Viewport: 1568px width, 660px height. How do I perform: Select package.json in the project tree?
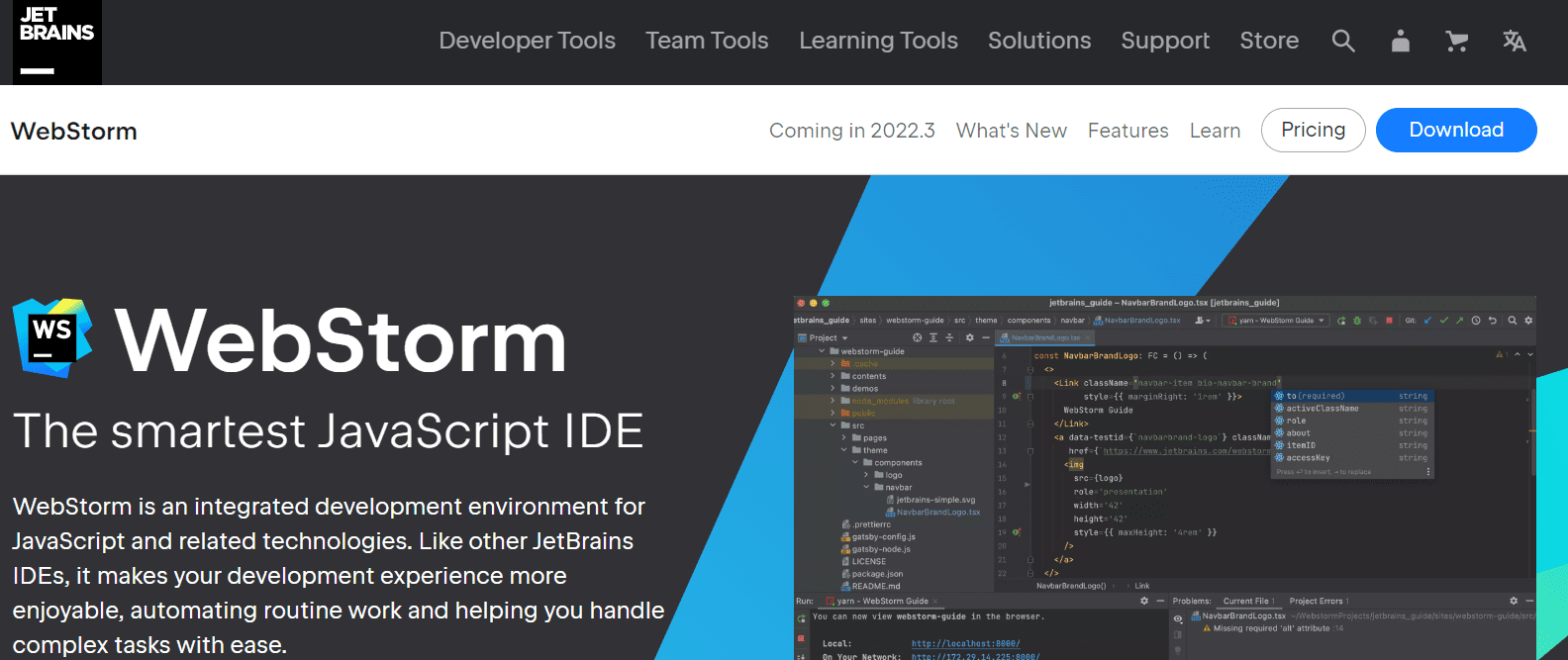871,574
